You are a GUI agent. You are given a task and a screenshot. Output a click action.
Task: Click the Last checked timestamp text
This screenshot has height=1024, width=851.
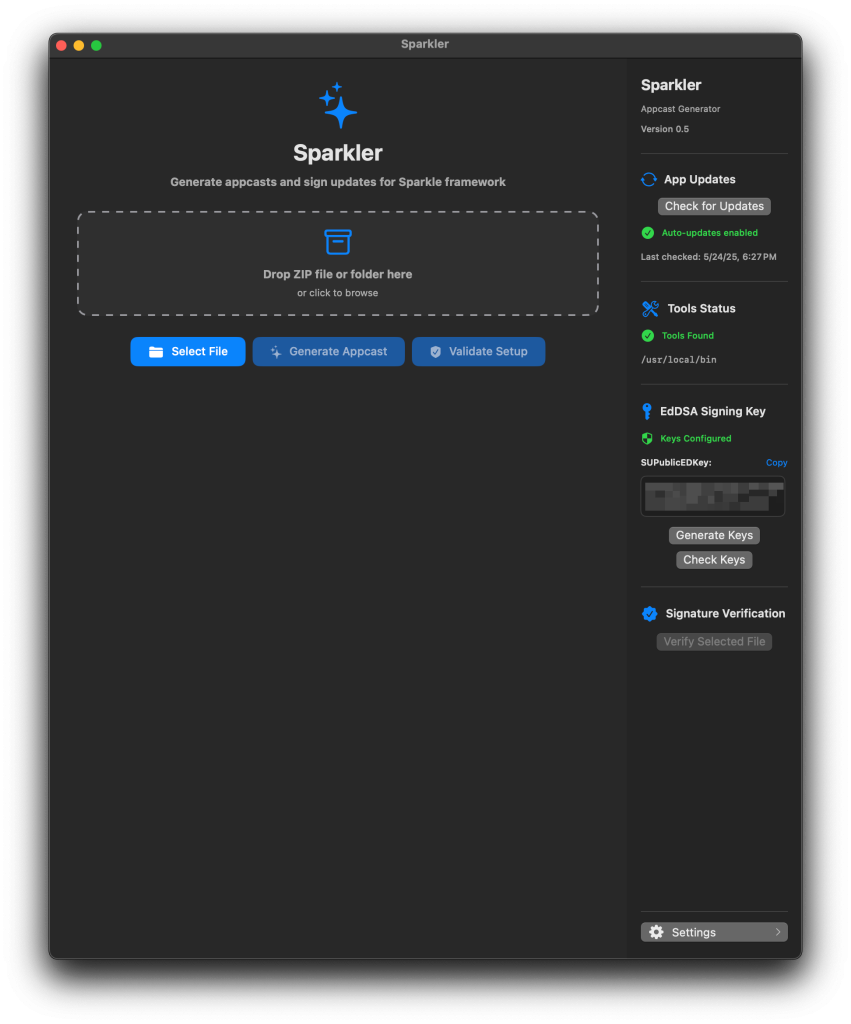(x=709, y=257)
